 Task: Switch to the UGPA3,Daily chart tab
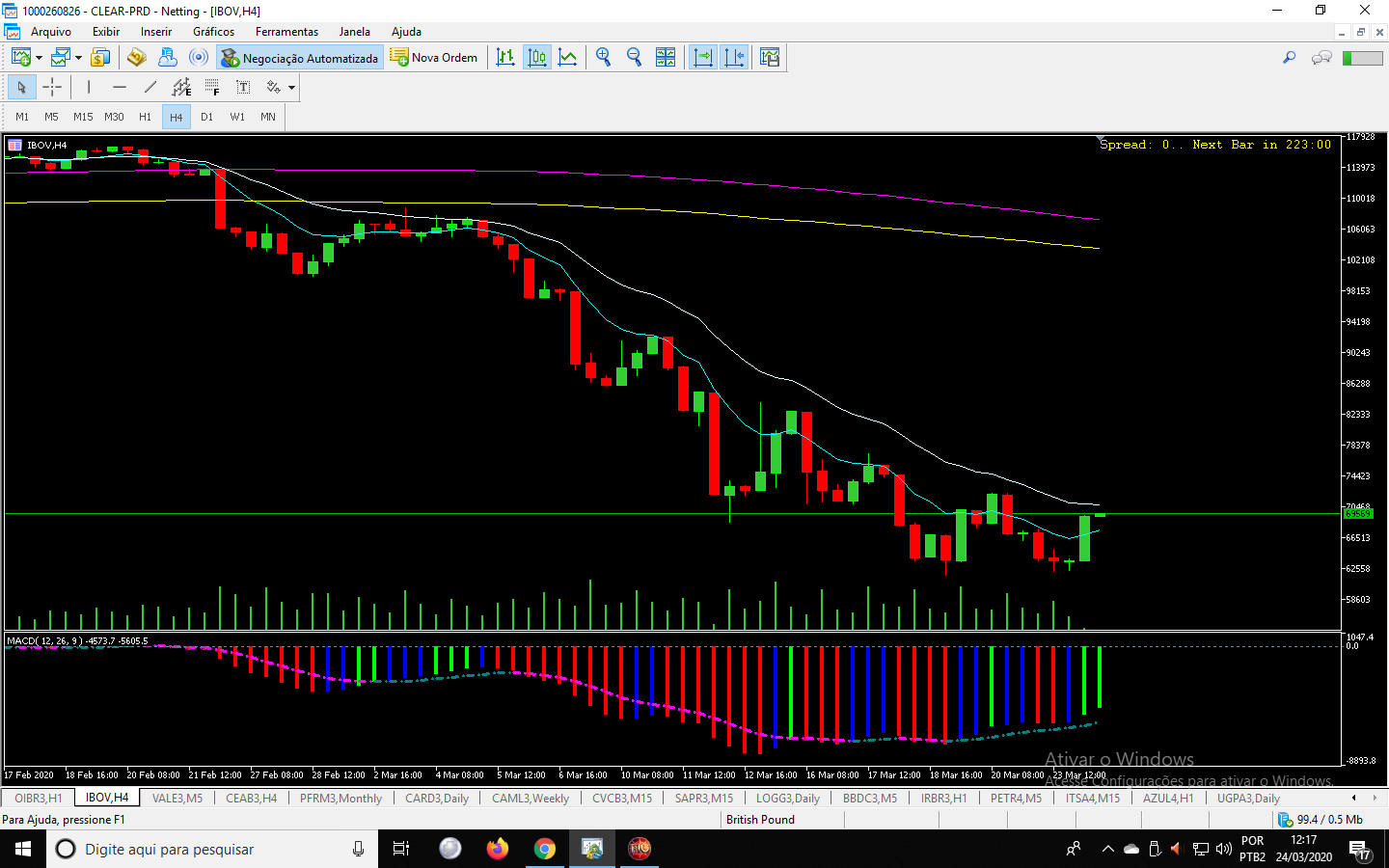coord(1248,798)
